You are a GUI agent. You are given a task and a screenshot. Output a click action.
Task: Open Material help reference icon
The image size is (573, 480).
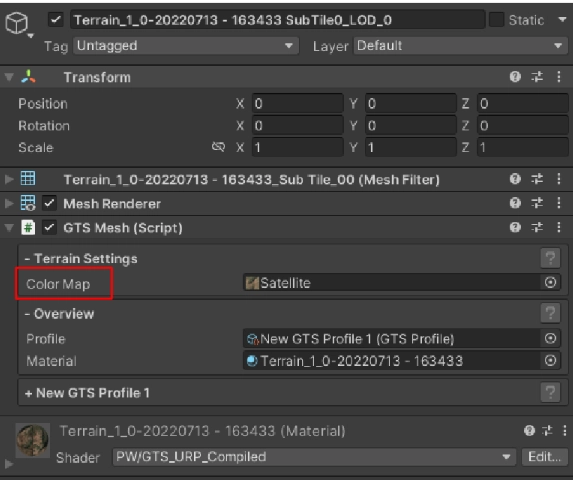[529, 431]
